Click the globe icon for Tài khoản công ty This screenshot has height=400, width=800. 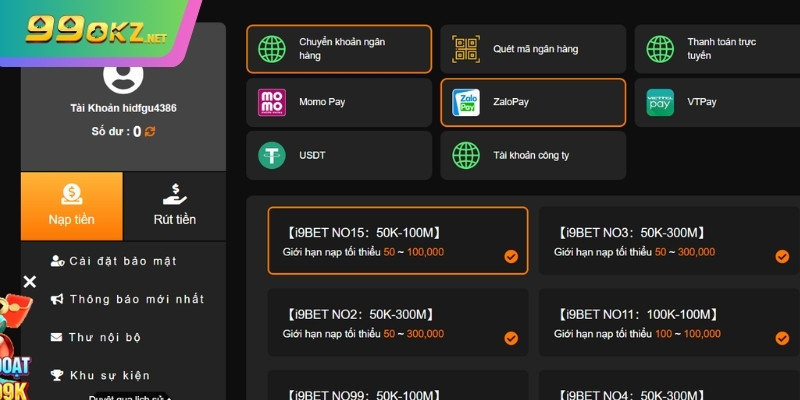[x=466, y=155]
